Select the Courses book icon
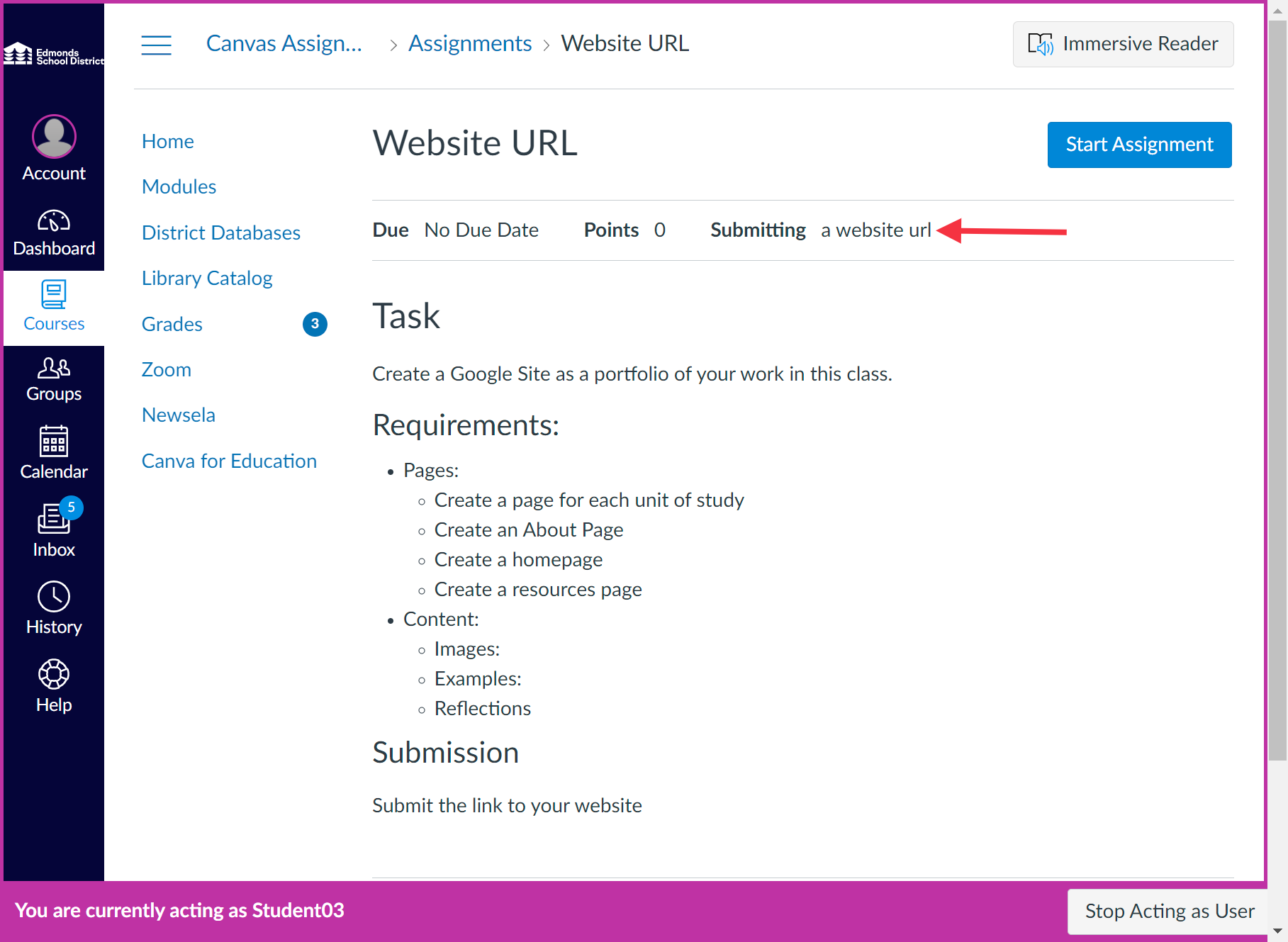Viewport: 1288px width, 942px height. (54, 294)
